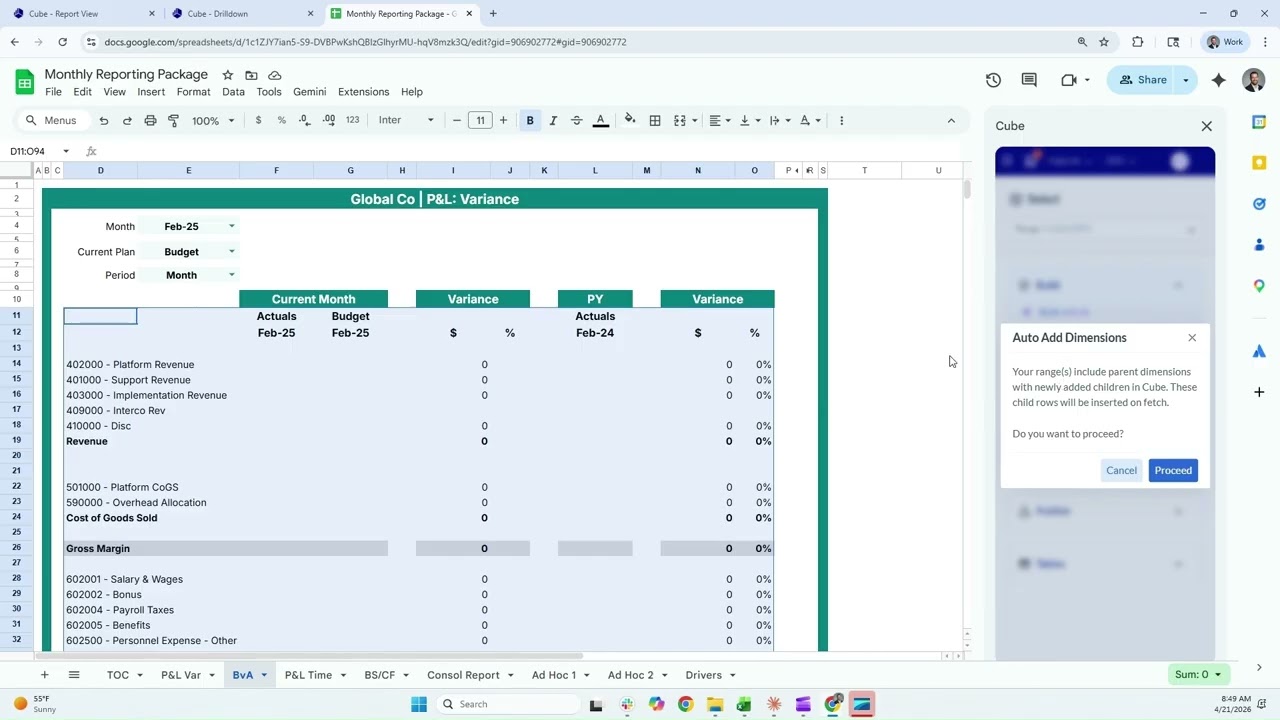Viewport: 1280px width, 720px height.
Task: Click Proceed in Auto Add Dimensions dialog
Action: click(1173, 470)
